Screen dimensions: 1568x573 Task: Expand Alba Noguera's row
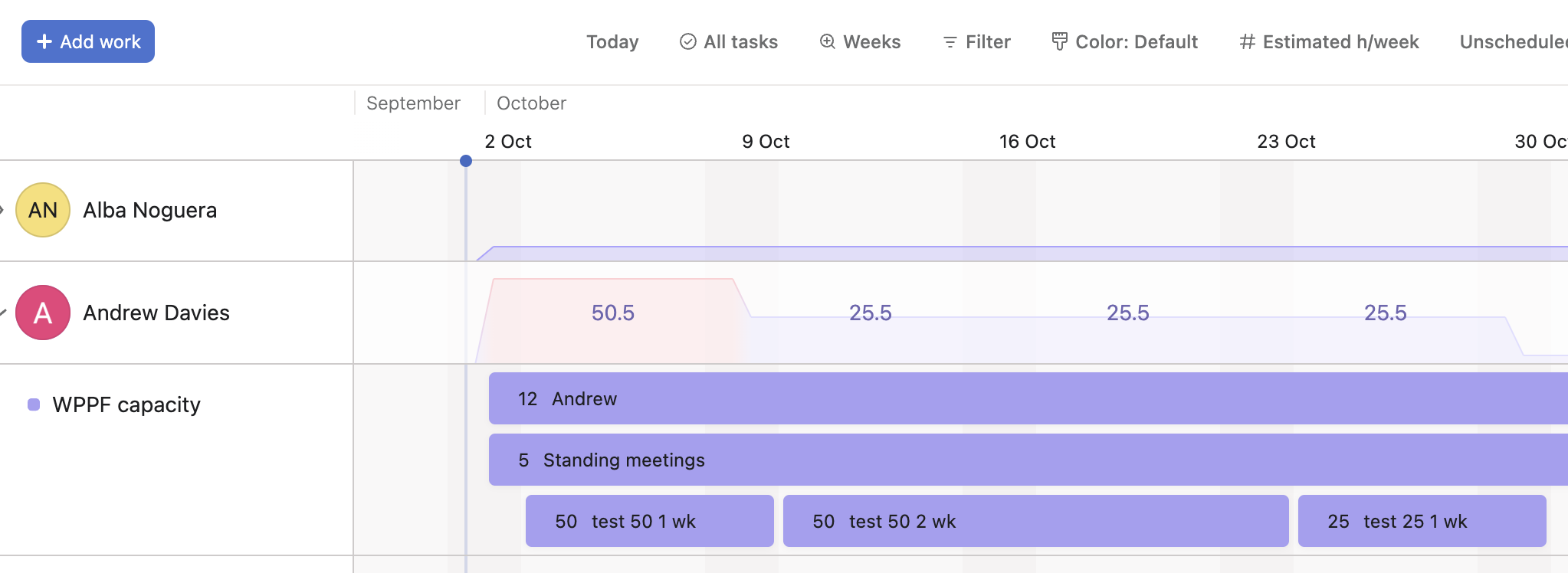[2, 210]
